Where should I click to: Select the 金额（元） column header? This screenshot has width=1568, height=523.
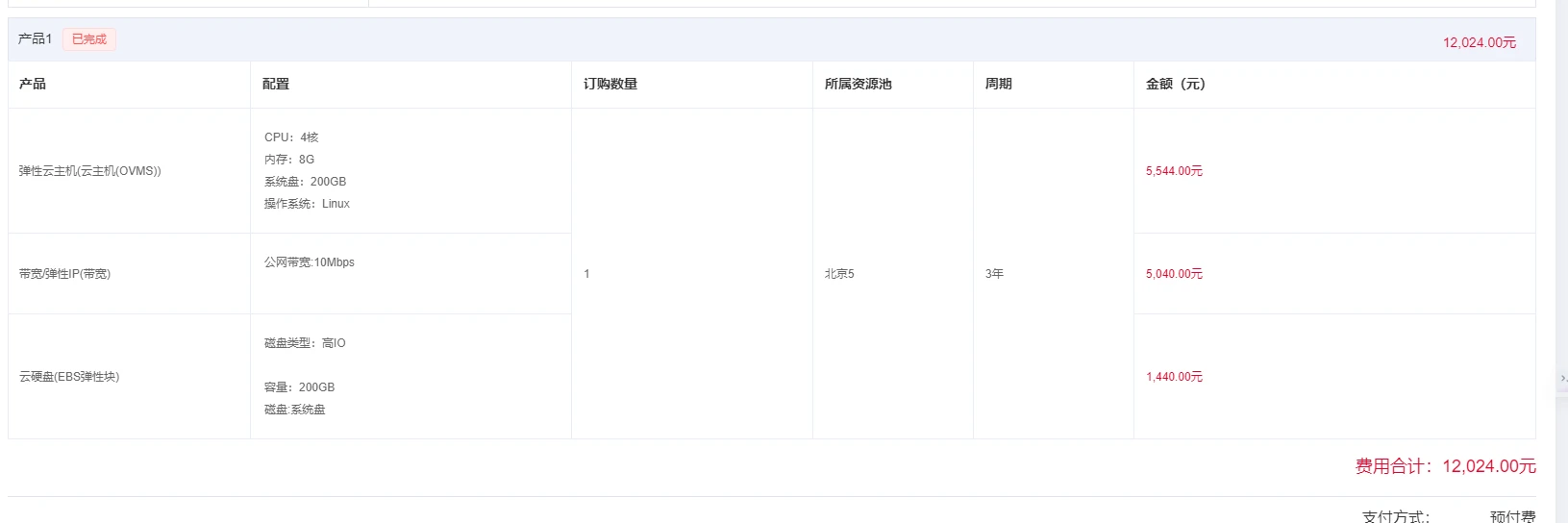click(x=1175, y=85)
